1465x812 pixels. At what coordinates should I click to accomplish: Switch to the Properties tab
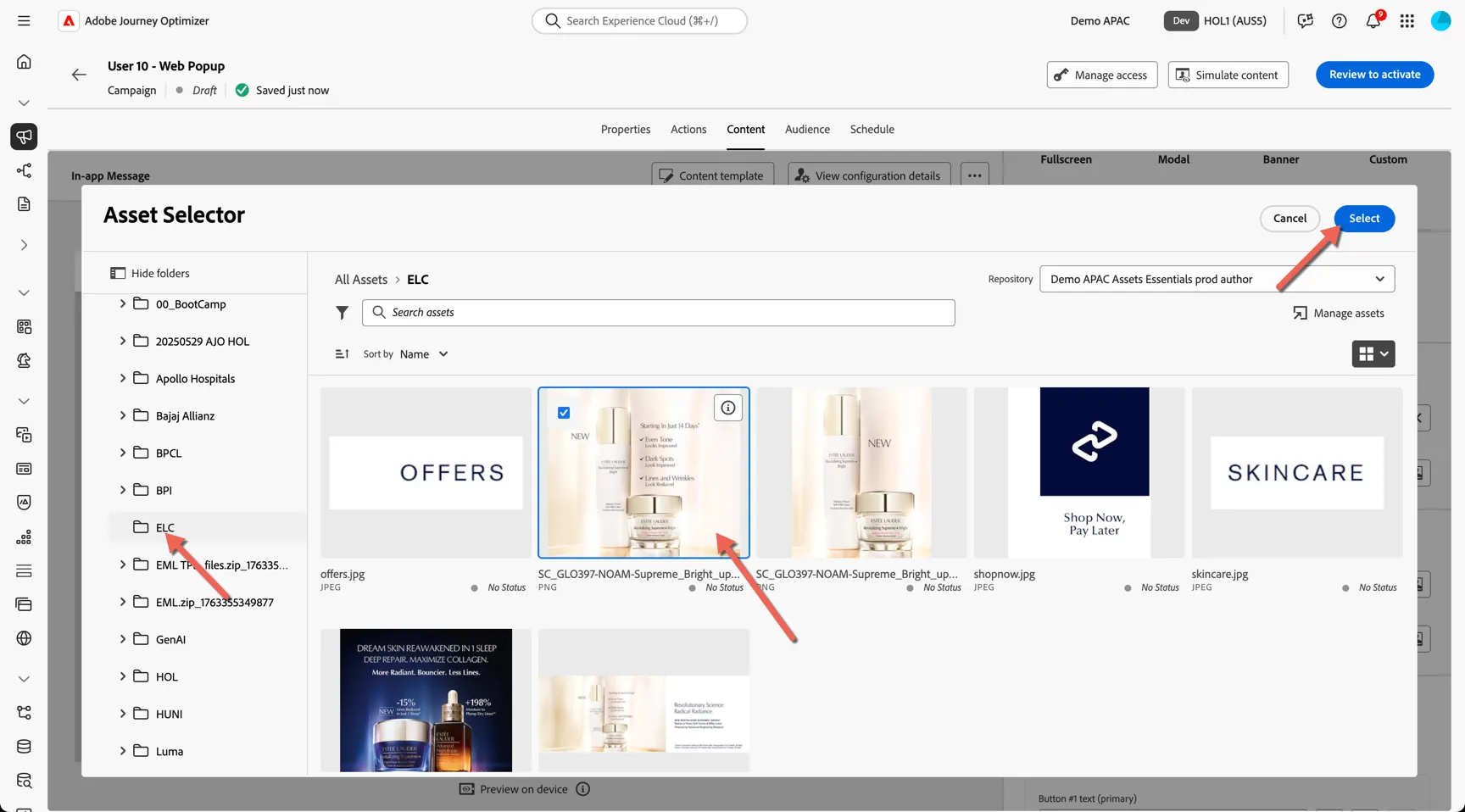pyautogui.click(x=626, y=129)
